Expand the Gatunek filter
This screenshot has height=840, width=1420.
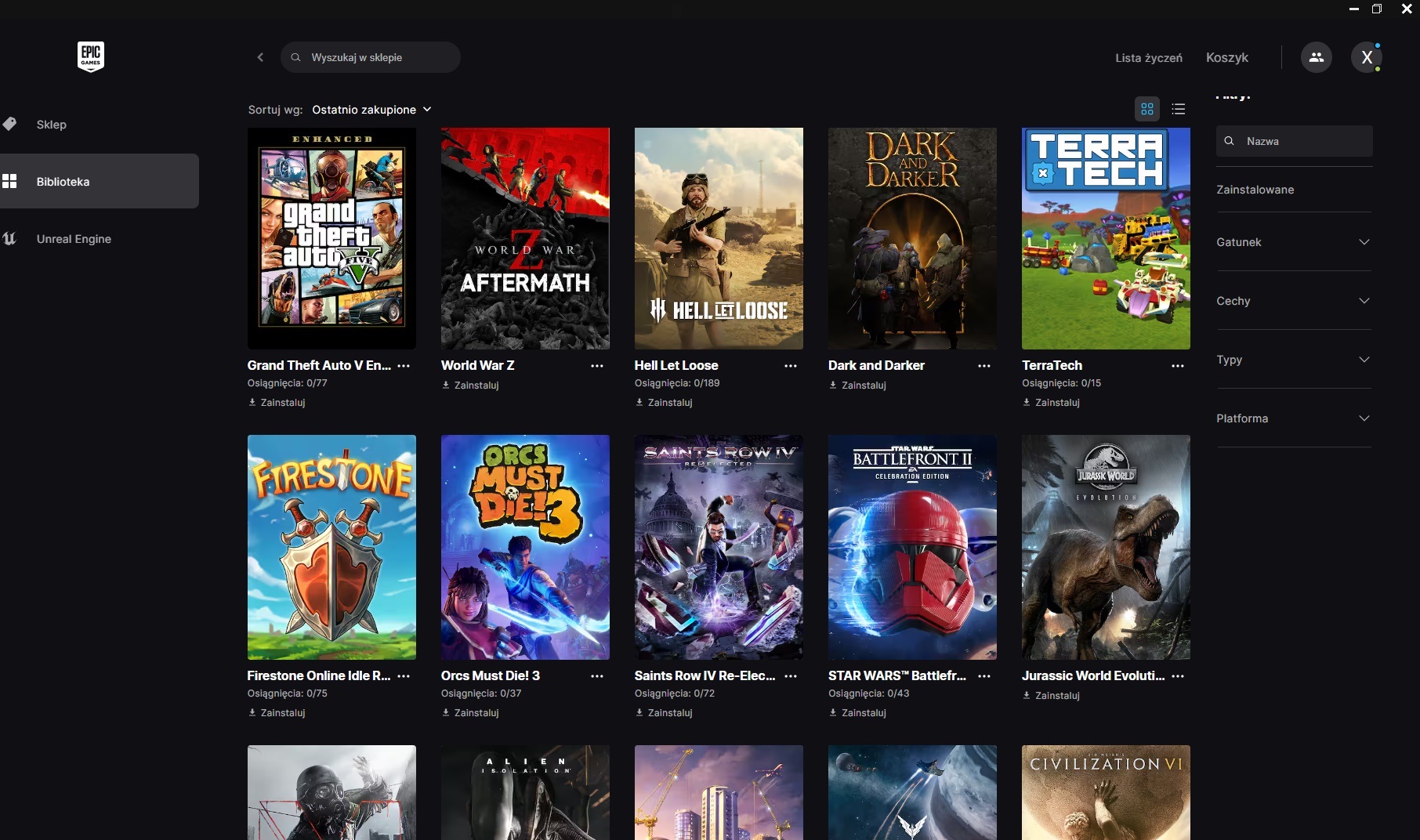(1294, 242)
